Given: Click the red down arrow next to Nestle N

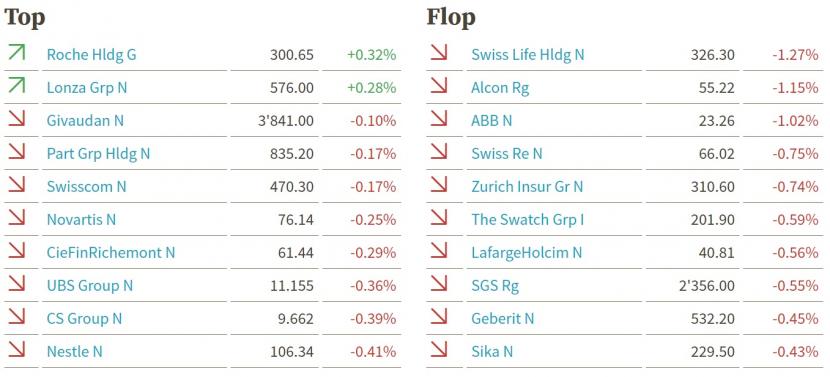Looking at the screenshot, I should tap(17, 349).
